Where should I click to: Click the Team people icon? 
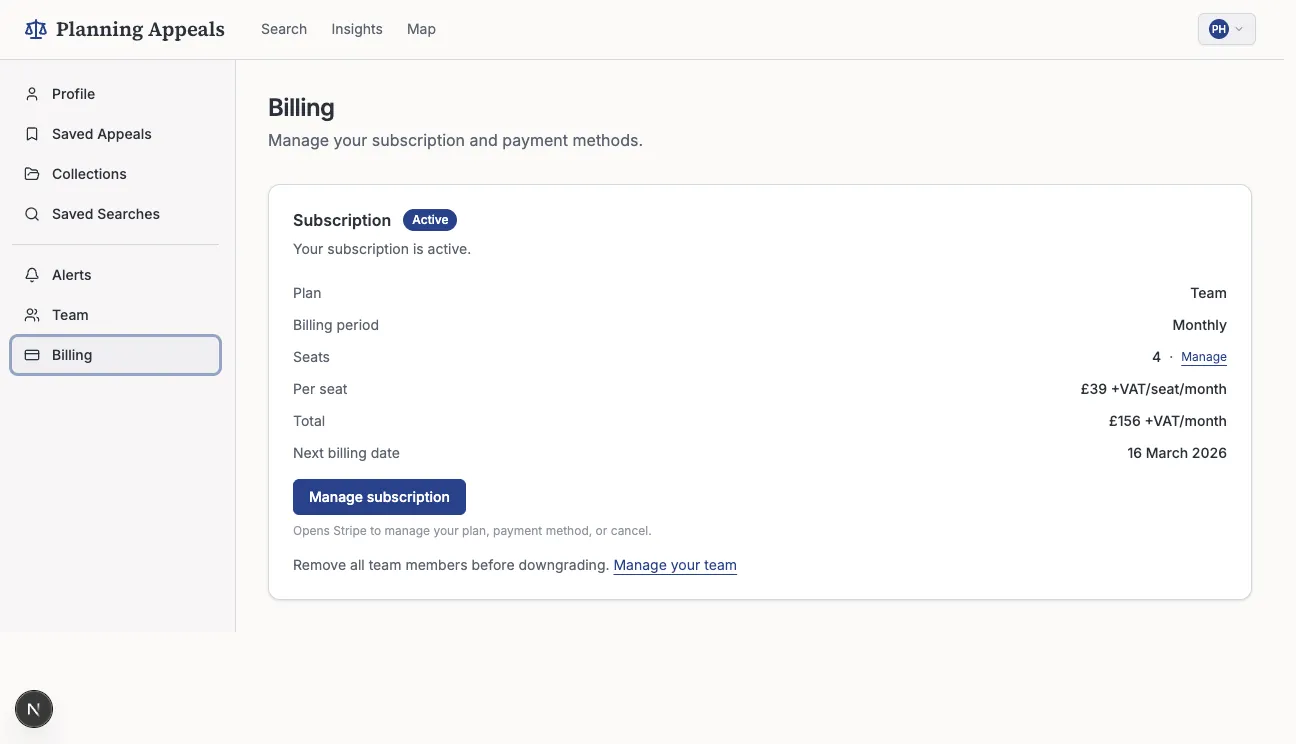(x=32, y=314)
